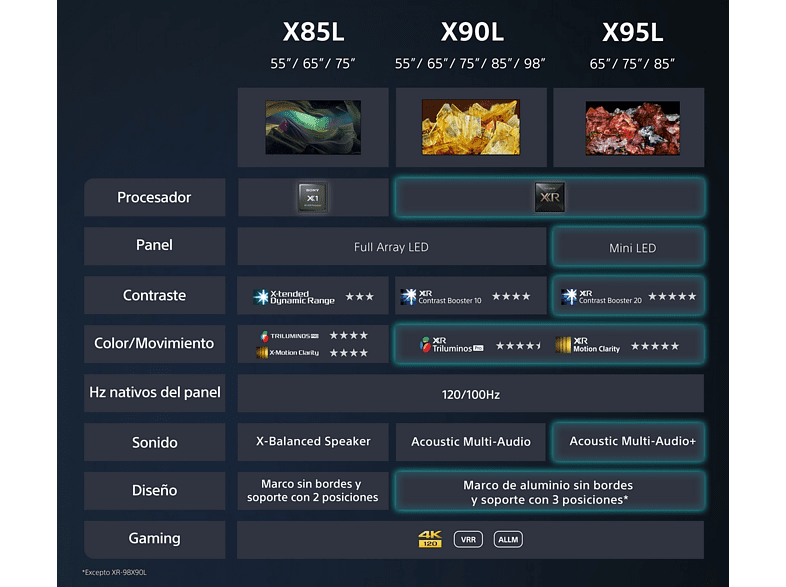The image size is (786, 587).
Task: Click the X-tended Dynamic Range logo
Action: point(294,297)
